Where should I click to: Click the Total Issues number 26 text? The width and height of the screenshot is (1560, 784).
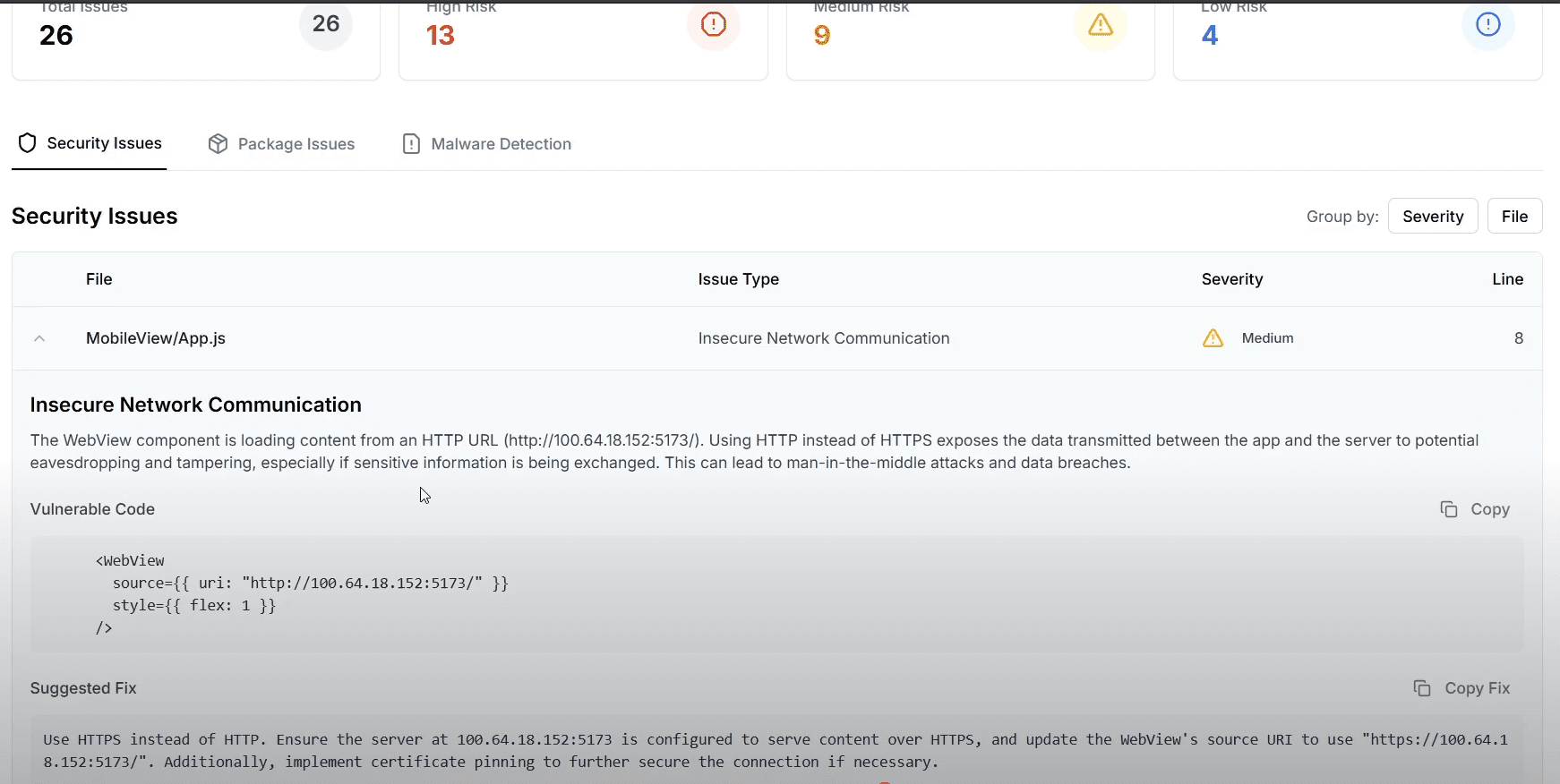tap(56, 35)
